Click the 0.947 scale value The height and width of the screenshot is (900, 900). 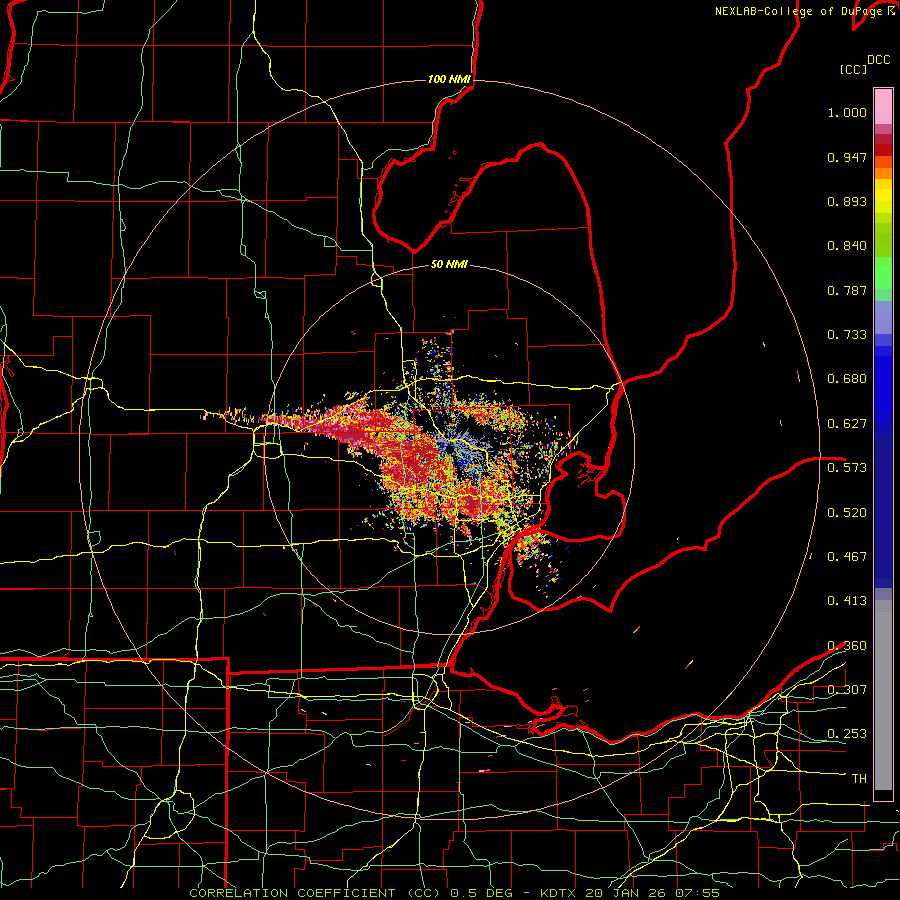[847, 157]
